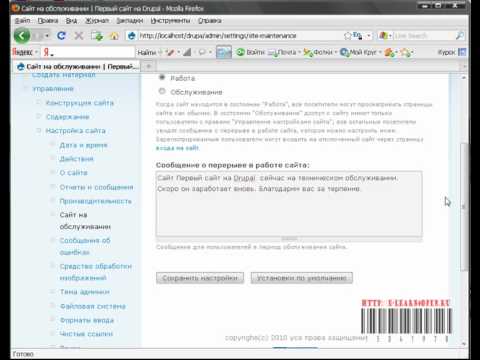Click the speech bubble icon in the Yandex bar
This screenshot has width=480, height=360.
pyautogui.click(x=202, y=52)
